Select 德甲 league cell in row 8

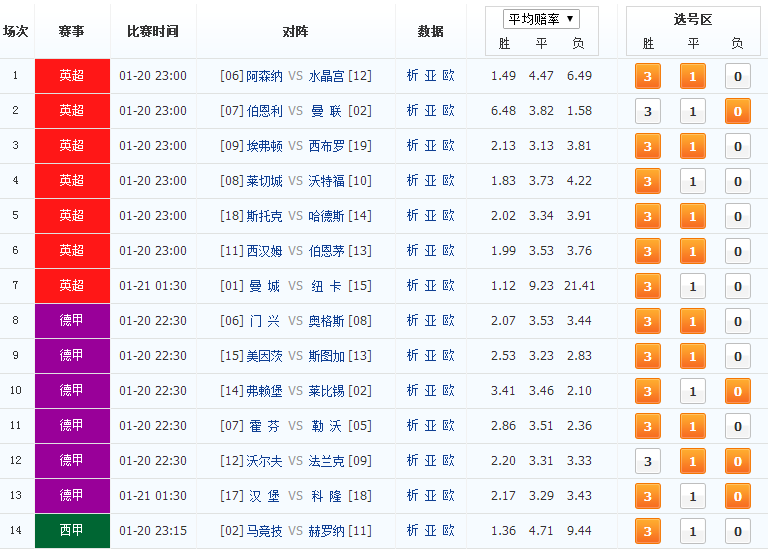72,321
